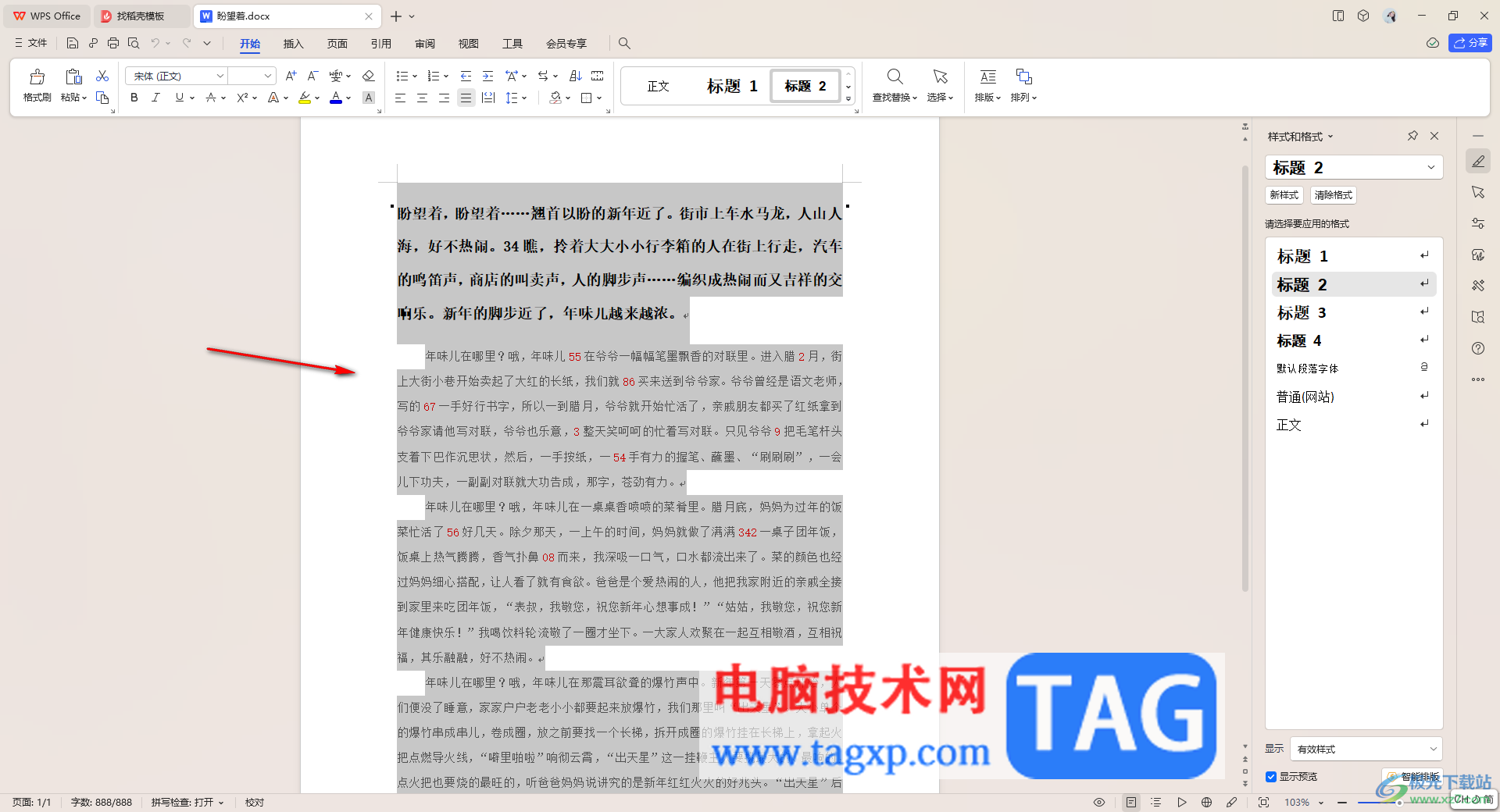Screen dimensions: 1500x812
Task: Pin the Styles and Formatting pane
Action: click(1412, 136)
